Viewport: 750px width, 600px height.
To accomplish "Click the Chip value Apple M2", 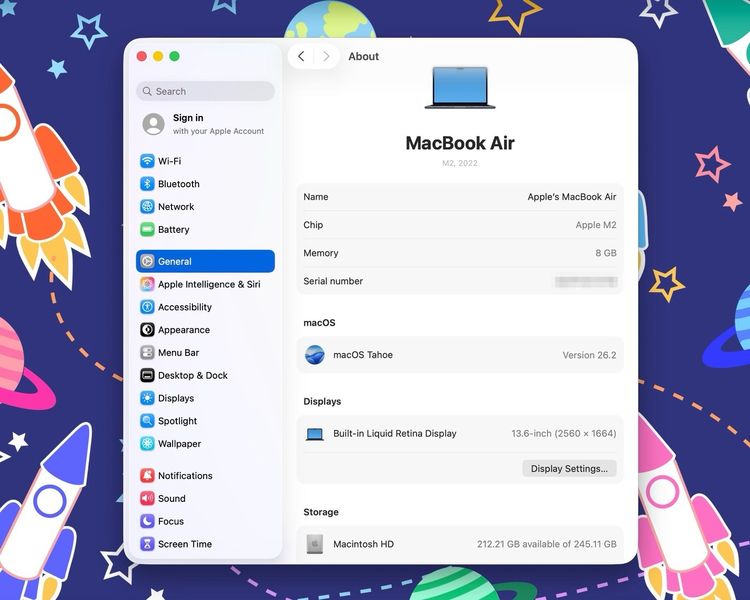I will tap(596, 225).
